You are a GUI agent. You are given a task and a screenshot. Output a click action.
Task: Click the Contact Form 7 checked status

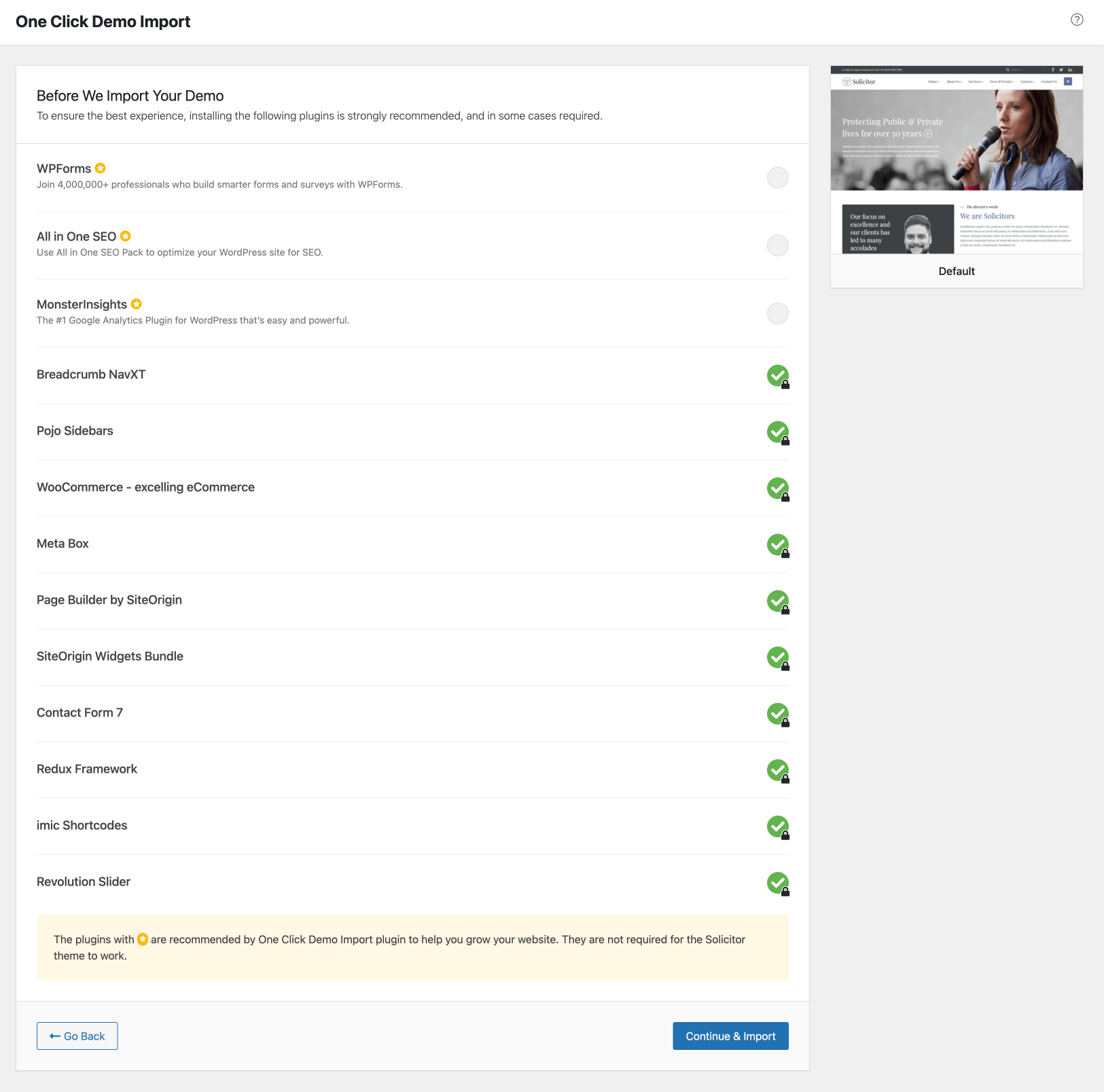coord(778,714)
